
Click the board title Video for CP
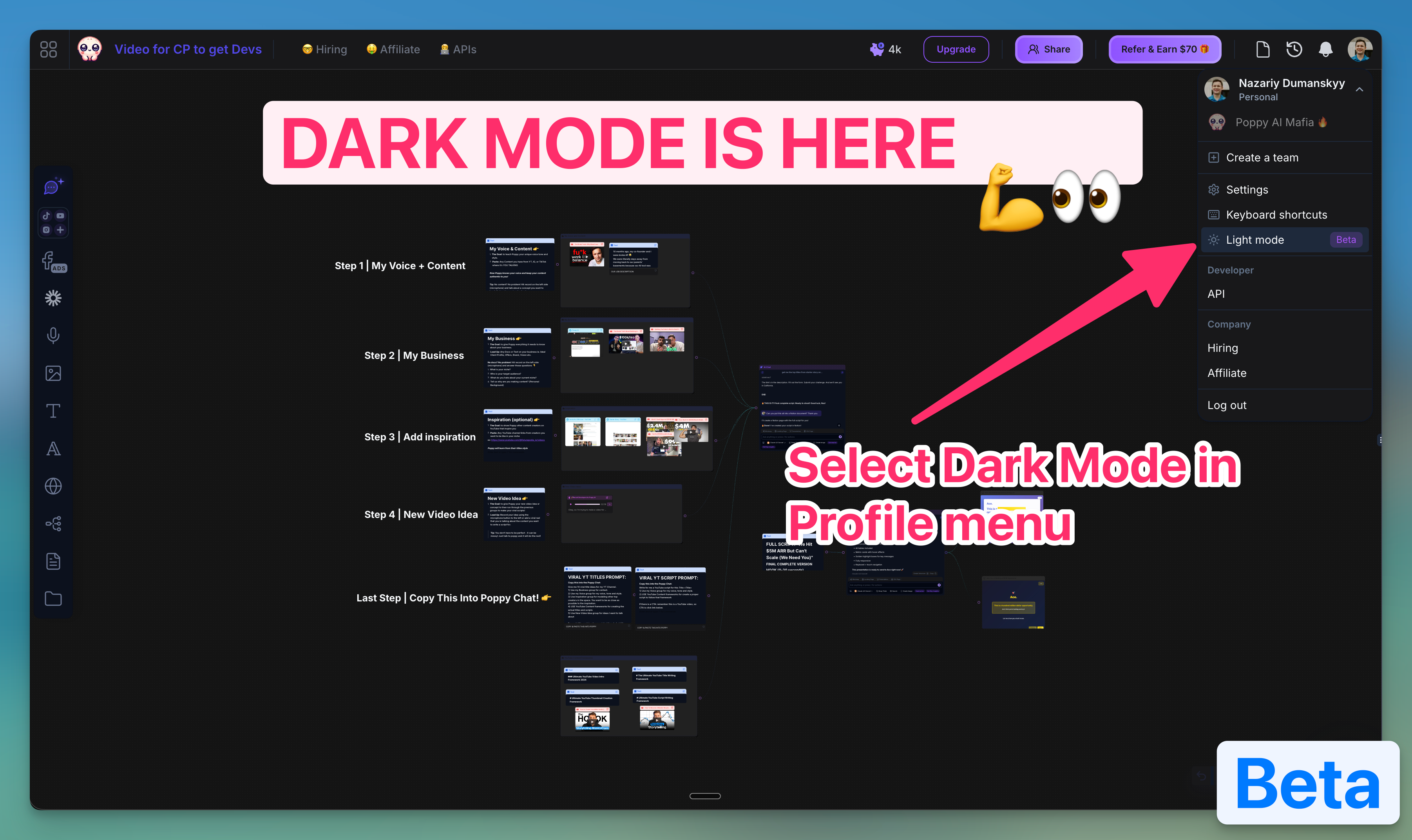[x=188, y=49]
